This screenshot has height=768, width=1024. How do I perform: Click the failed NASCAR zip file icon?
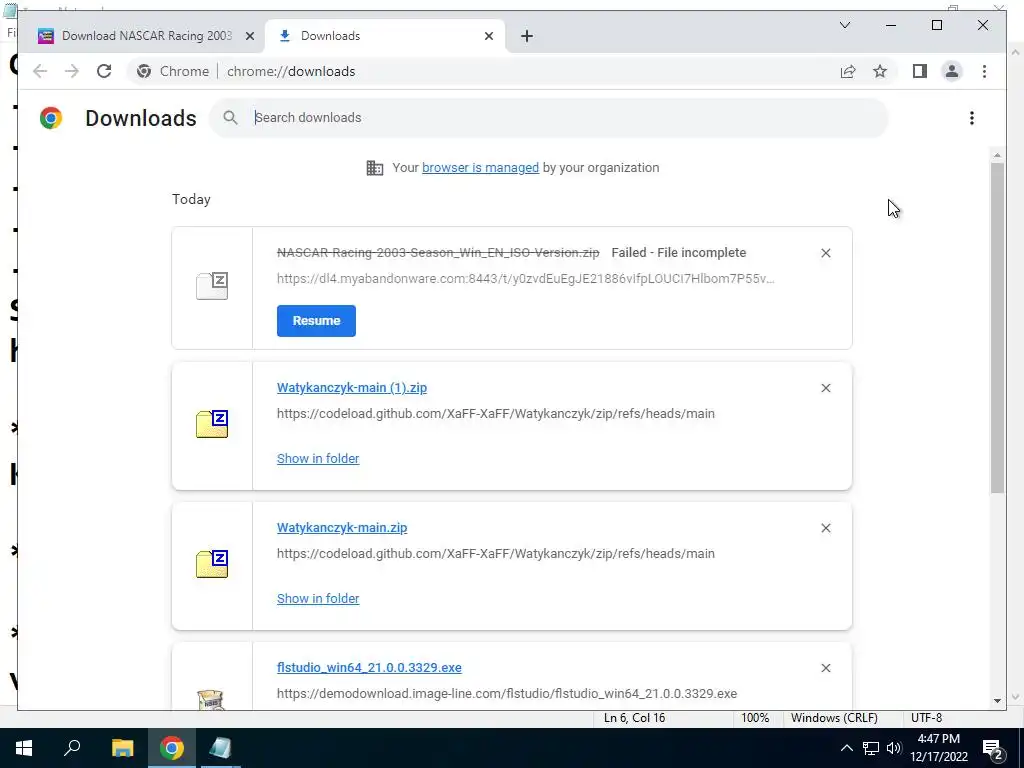212,286
